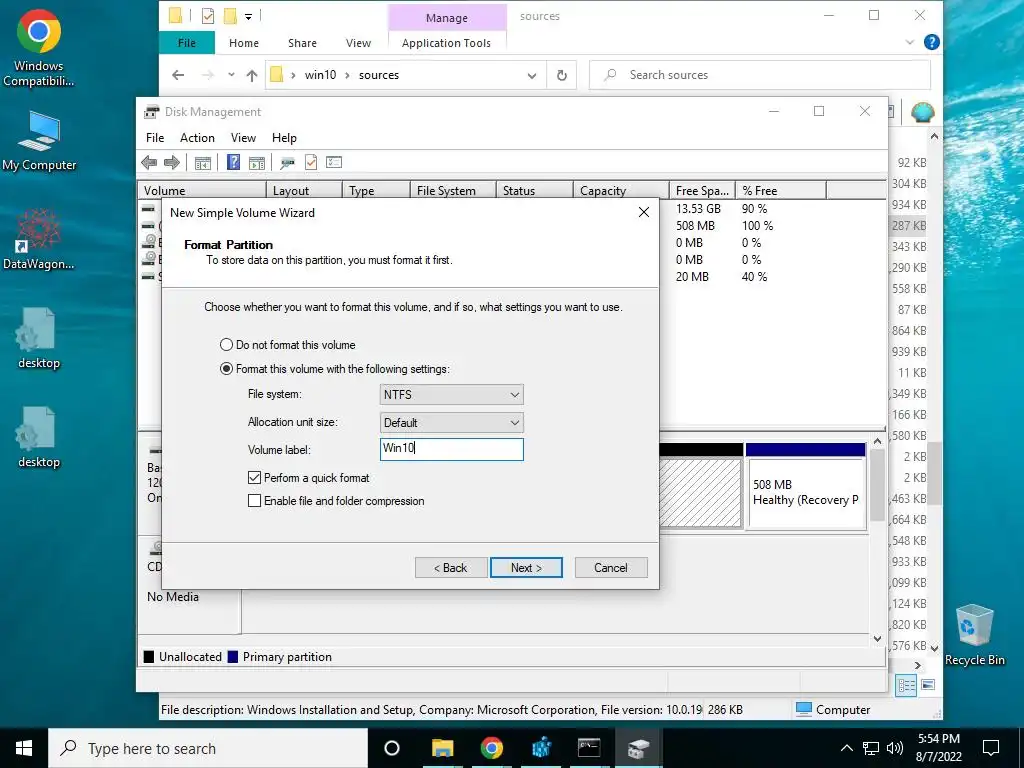The width and height of the screenshot is (1024, 768).
Task: Open Disk Management File menu
Action: (155, 138)
